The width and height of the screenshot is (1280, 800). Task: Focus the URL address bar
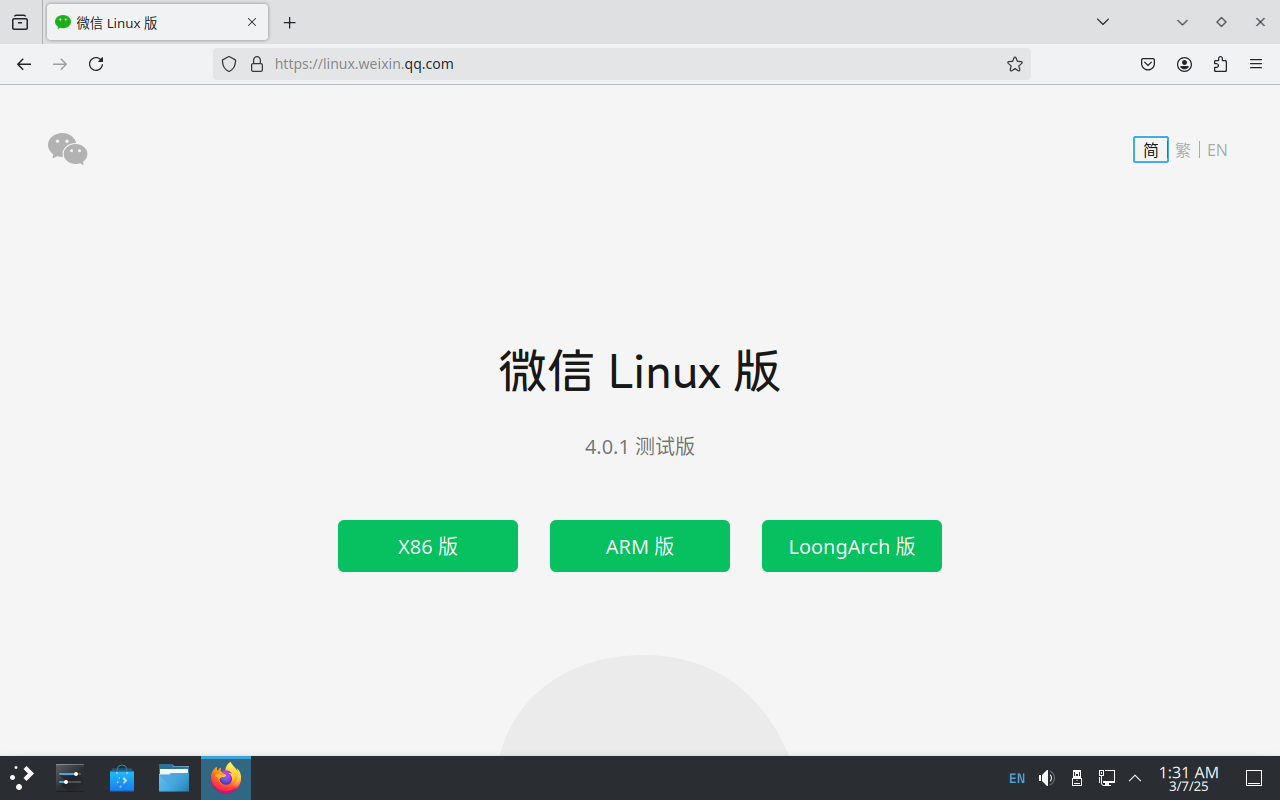click(620, 64)
